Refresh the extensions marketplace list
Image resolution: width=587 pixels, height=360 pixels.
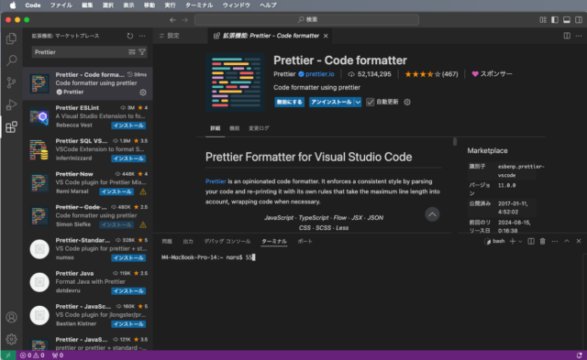tap(130, 36)
